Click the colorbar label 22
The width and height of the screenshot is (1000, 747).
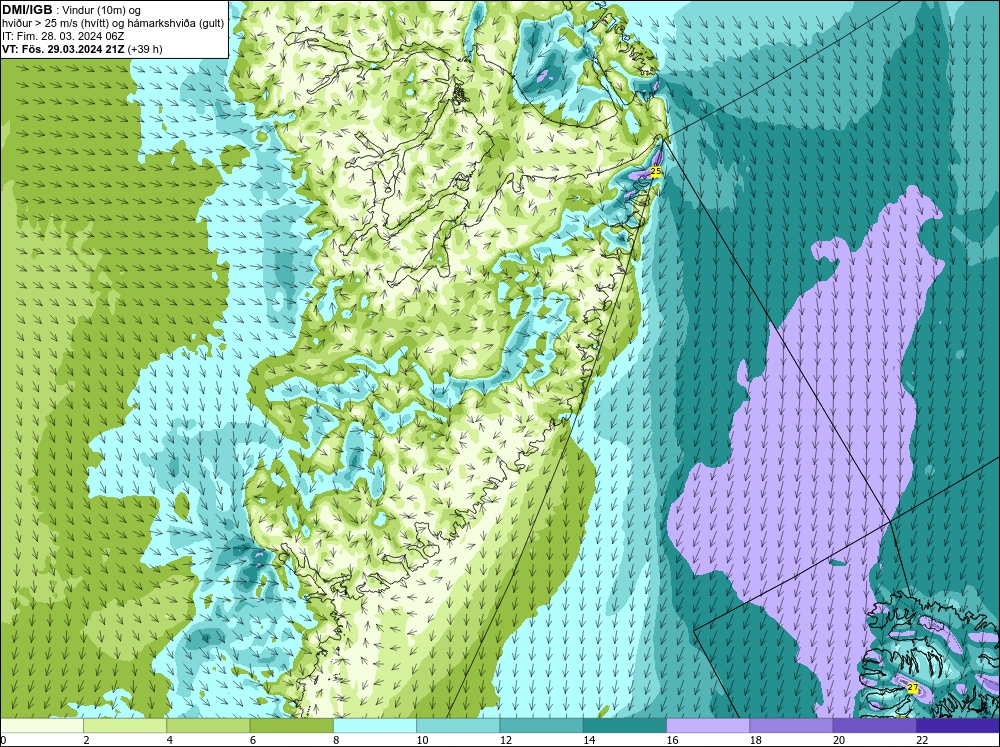pyautogui.click(x=922, y=740)
